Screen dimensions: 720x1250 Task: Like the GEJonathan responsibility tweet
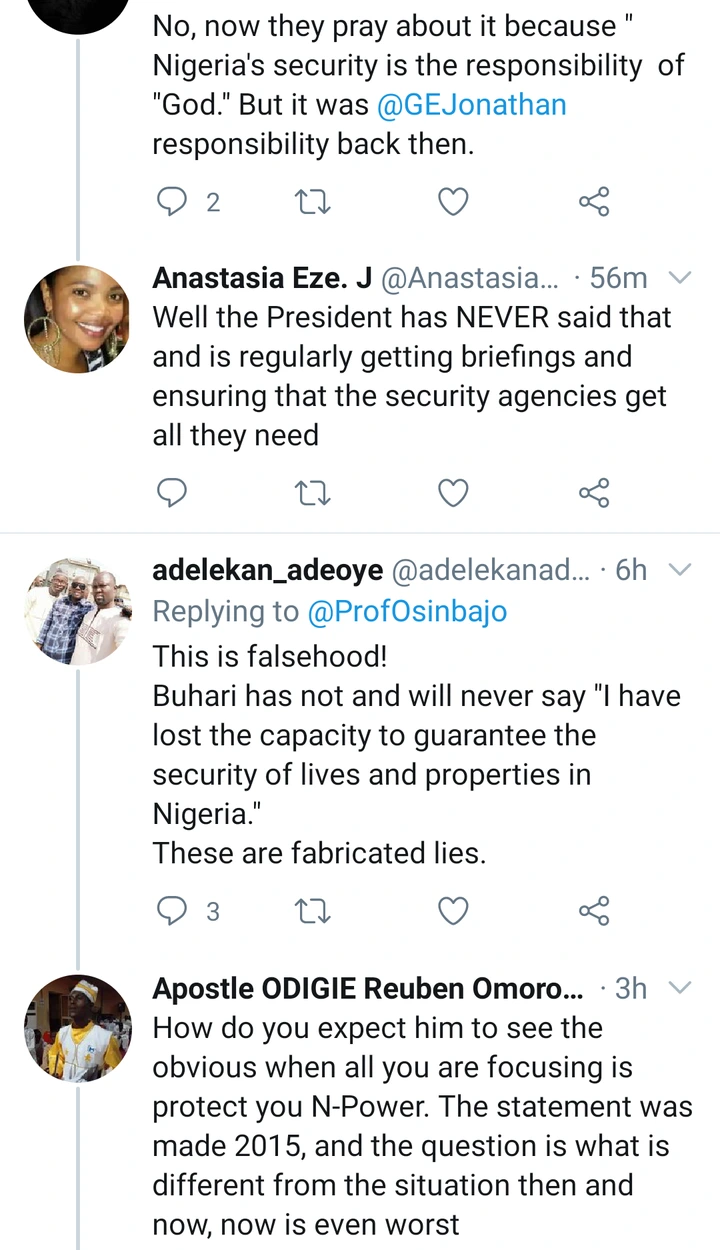454,203
